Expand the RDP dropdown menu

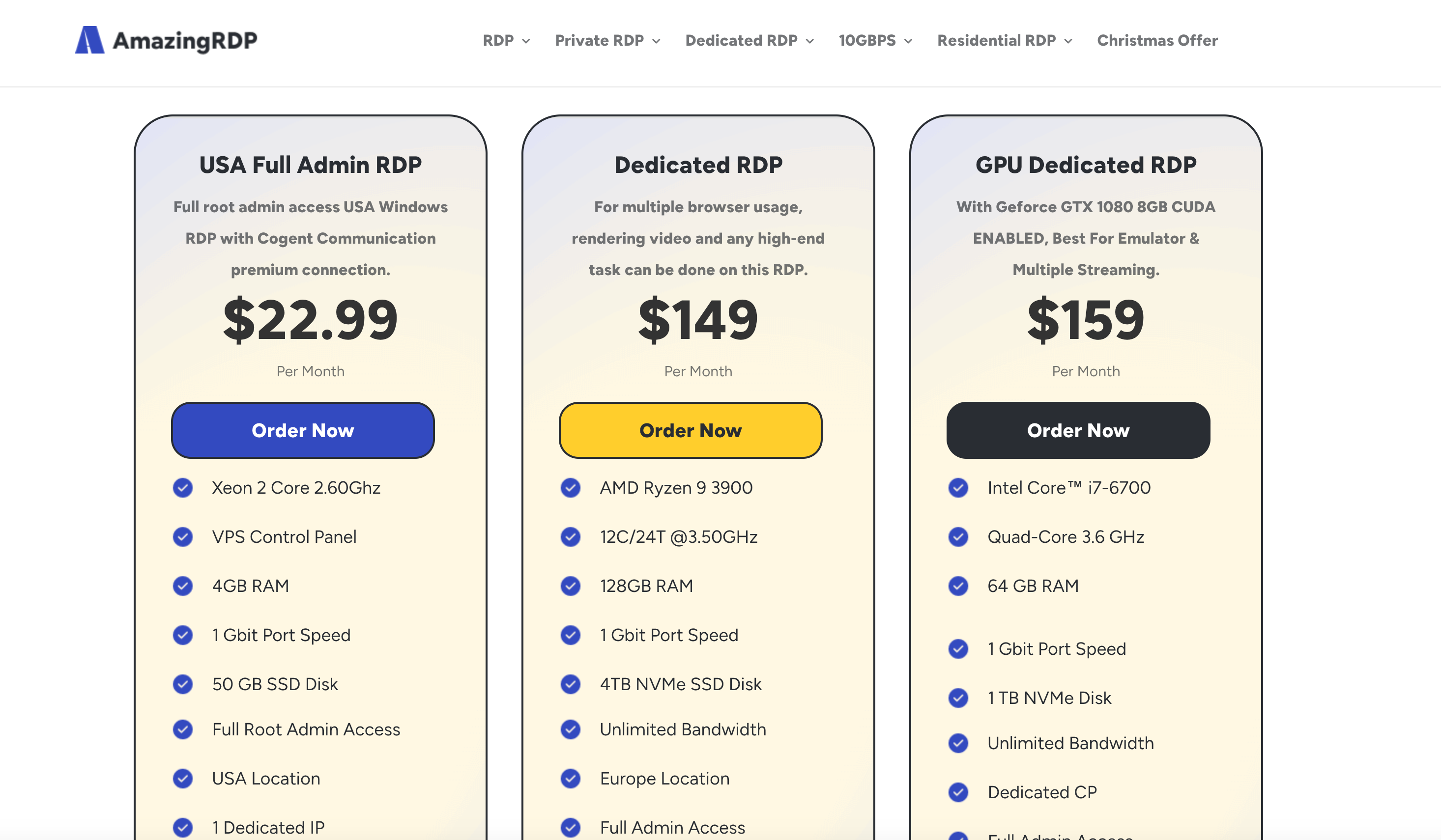tap(507, 41)
